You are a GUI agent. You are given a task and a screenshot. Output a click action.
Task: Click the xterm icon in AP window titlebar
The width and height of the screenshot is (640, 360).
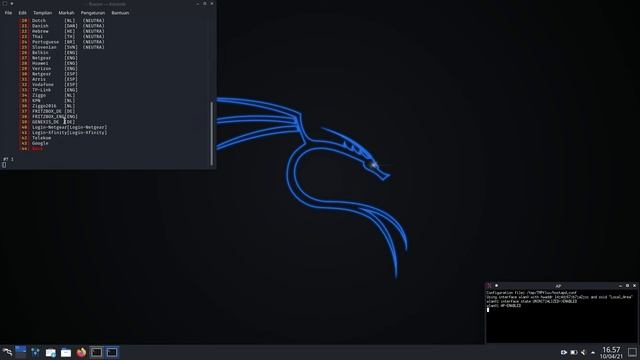click(x=489, y=286)
